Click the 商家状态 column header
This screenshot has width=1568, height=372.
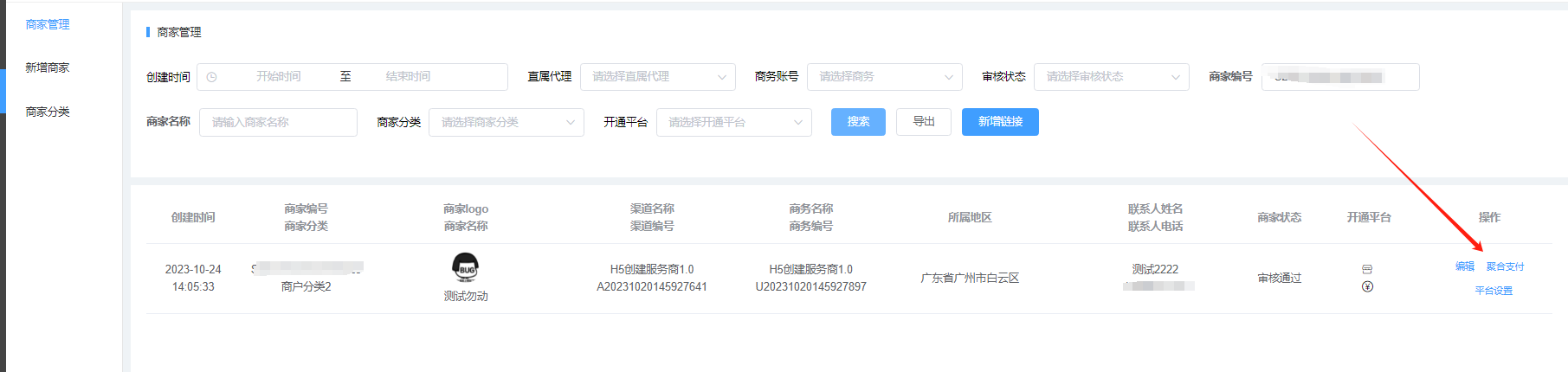coord(1280,217)
